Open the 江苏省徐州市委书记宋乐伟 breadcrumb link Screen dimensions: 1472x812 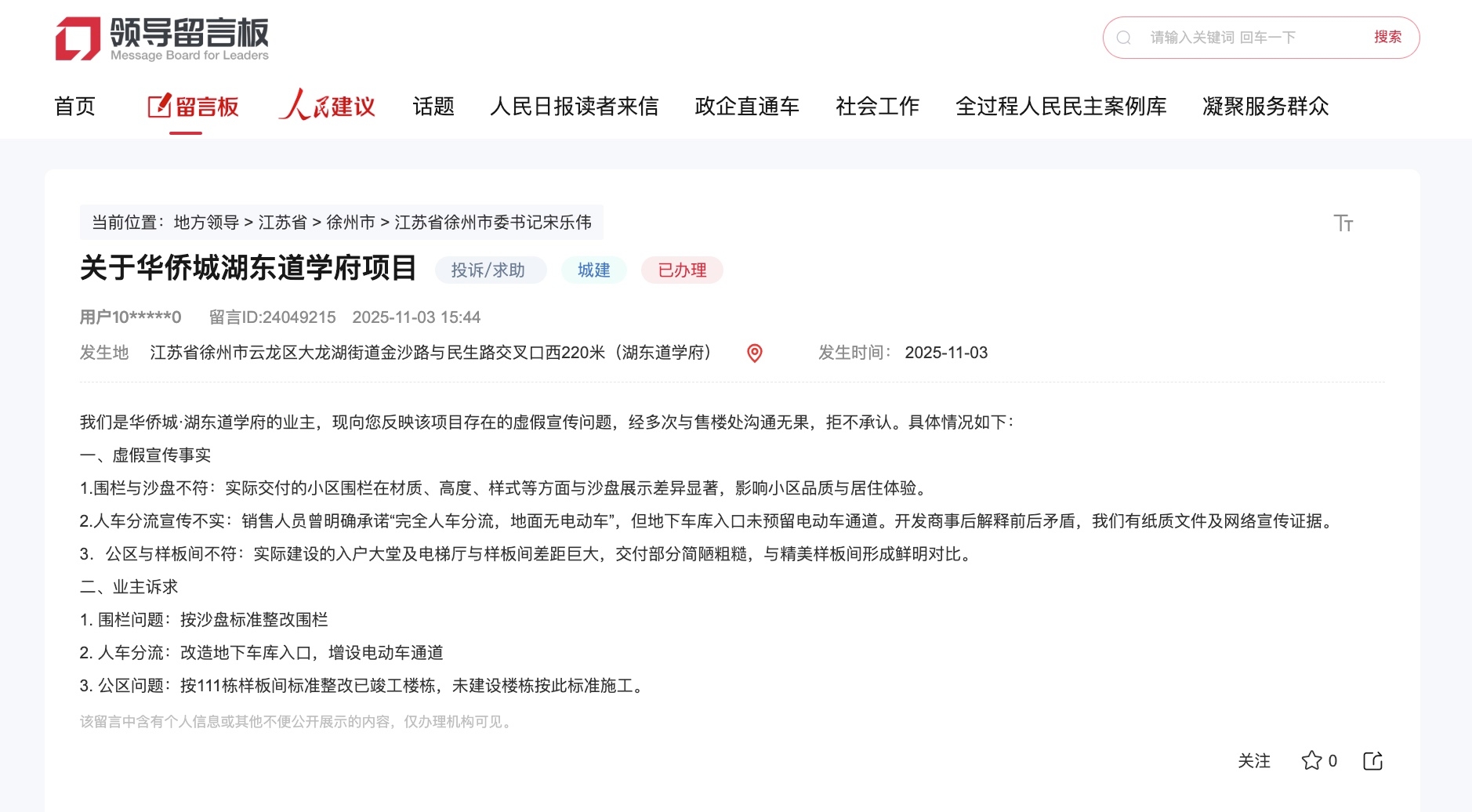click(494, 222)
